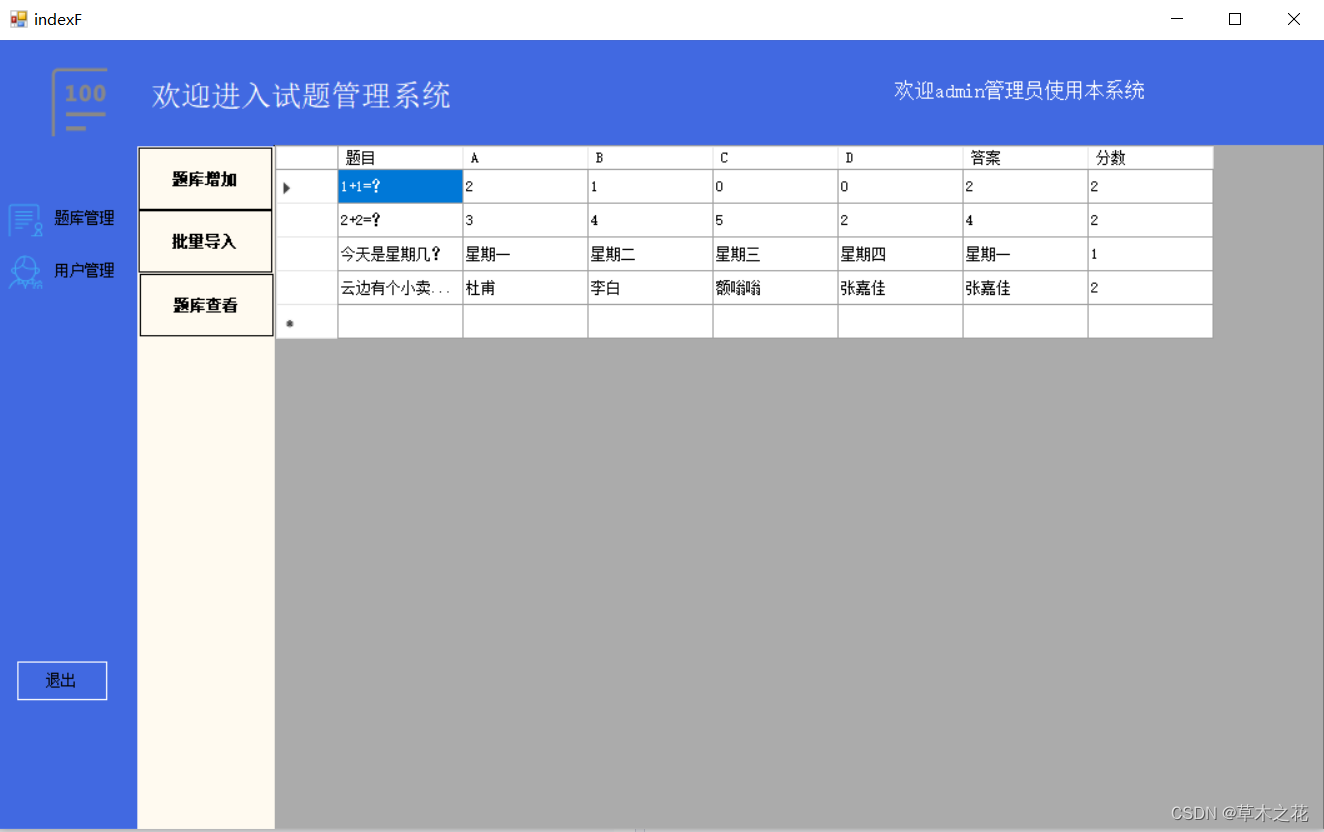The image size is (1324, 832).
Task: Close the indexF window
Action: pyautogui.click(x=1293, y=19)
